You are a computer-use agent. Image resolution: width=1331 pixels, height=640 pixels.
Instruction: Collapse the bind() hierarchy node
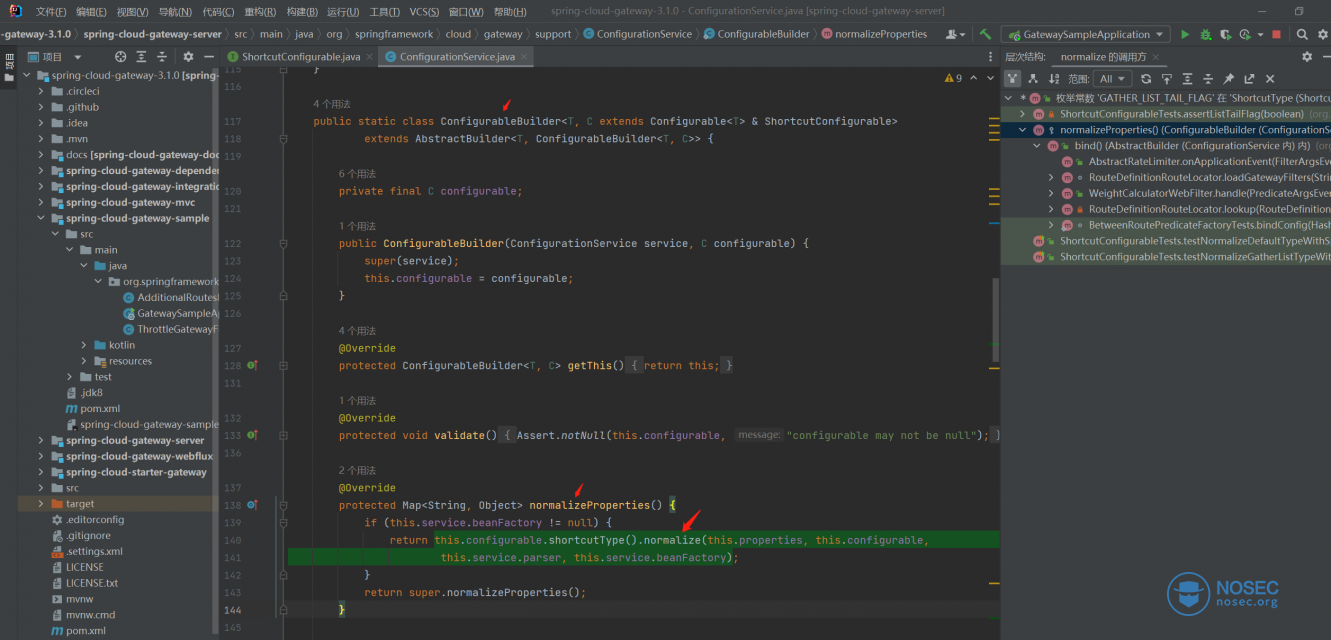pyautogui.click(x=1037, y=146)
